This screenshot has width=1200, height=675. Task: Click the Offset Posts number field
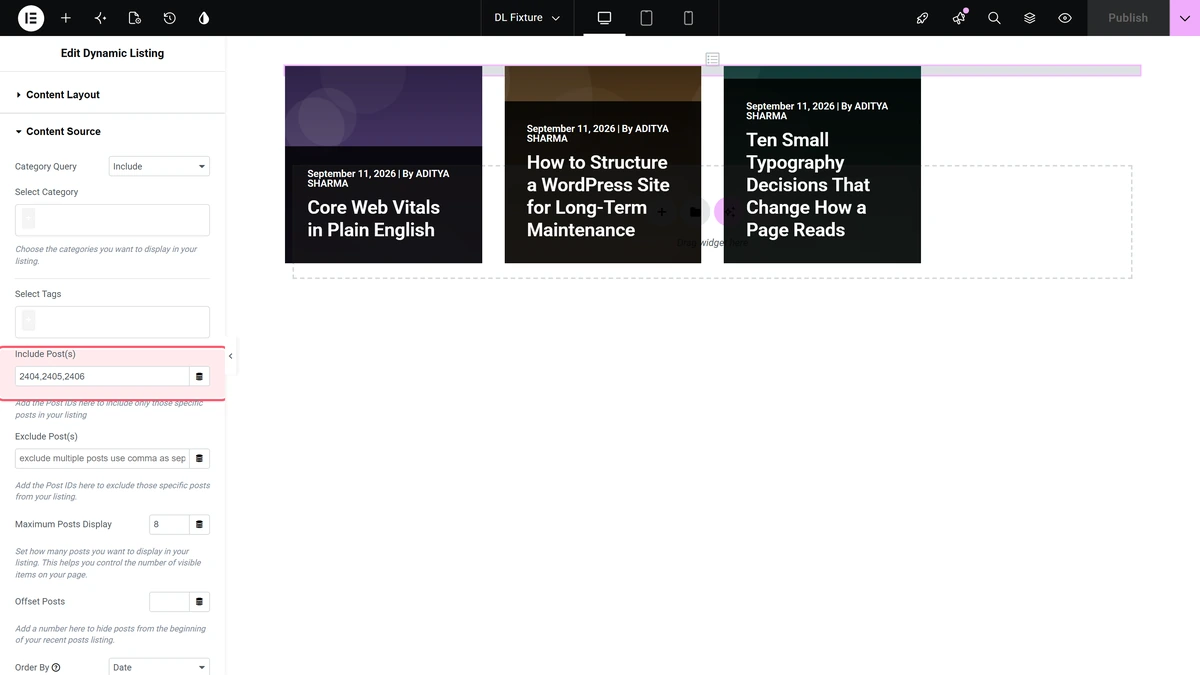coord(169,602)
